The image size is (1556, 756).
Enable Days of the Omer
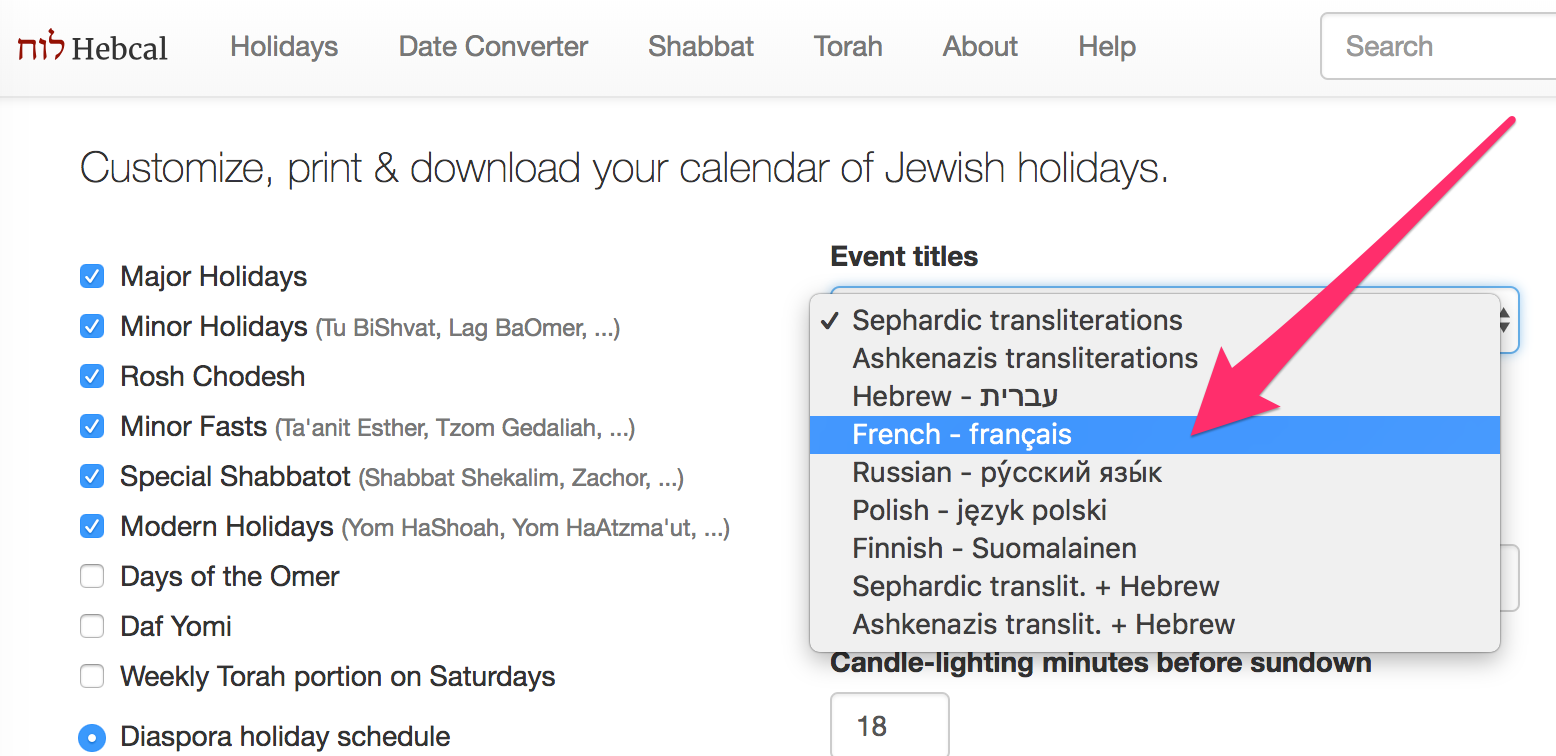pyautogui.click(x=92, y=576)
